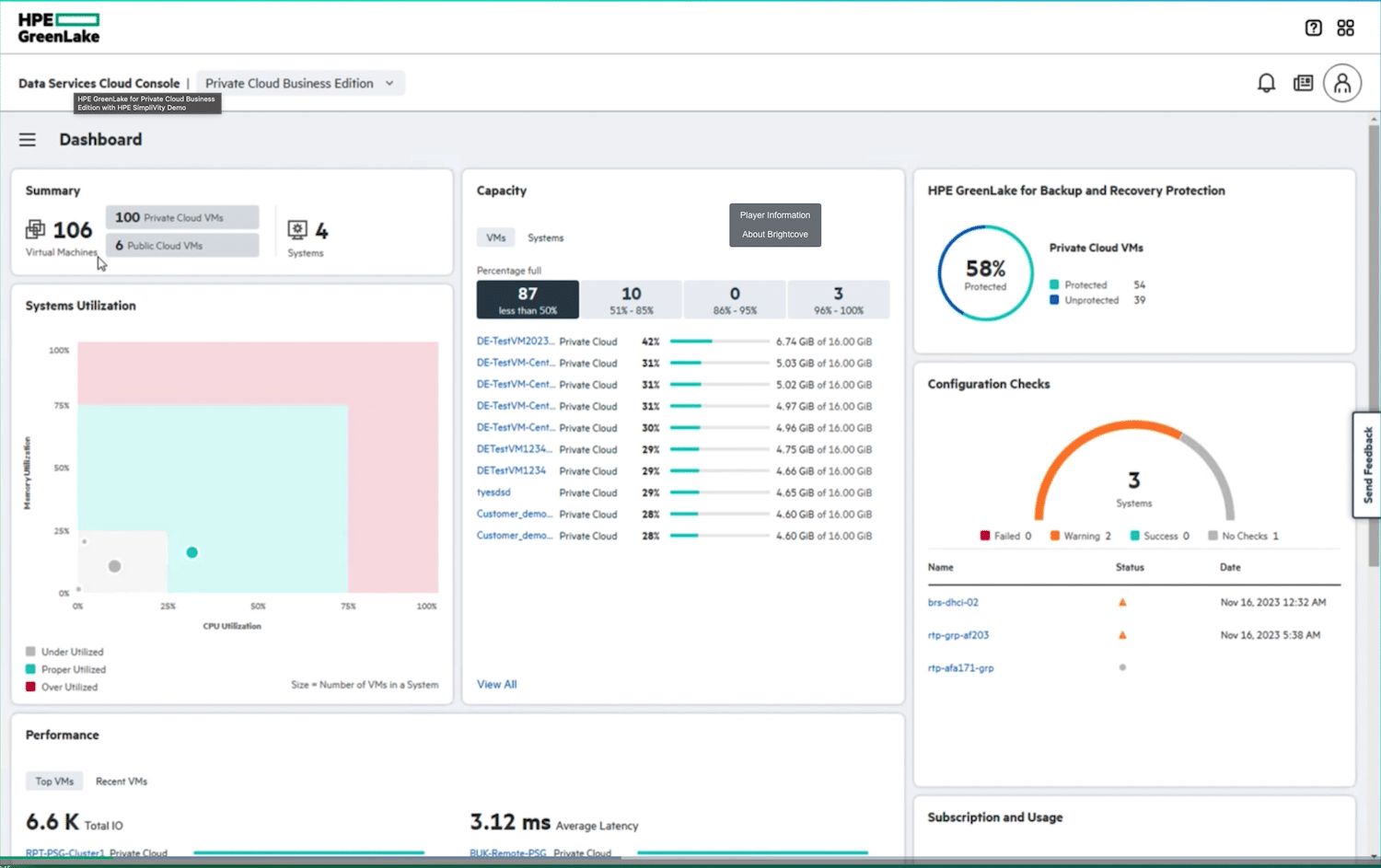Click About Brightcove menu entry
Screen dimensions: 1381x868
pyautogui.click(x=775, y=235)
